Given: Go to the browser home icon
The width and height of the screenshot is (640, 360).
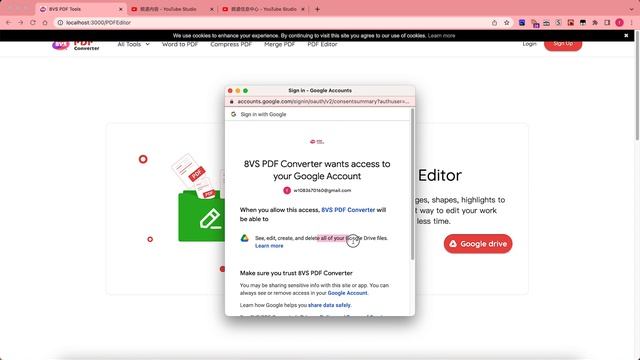Looking at the screenshot, I should [x=45, y=22].
